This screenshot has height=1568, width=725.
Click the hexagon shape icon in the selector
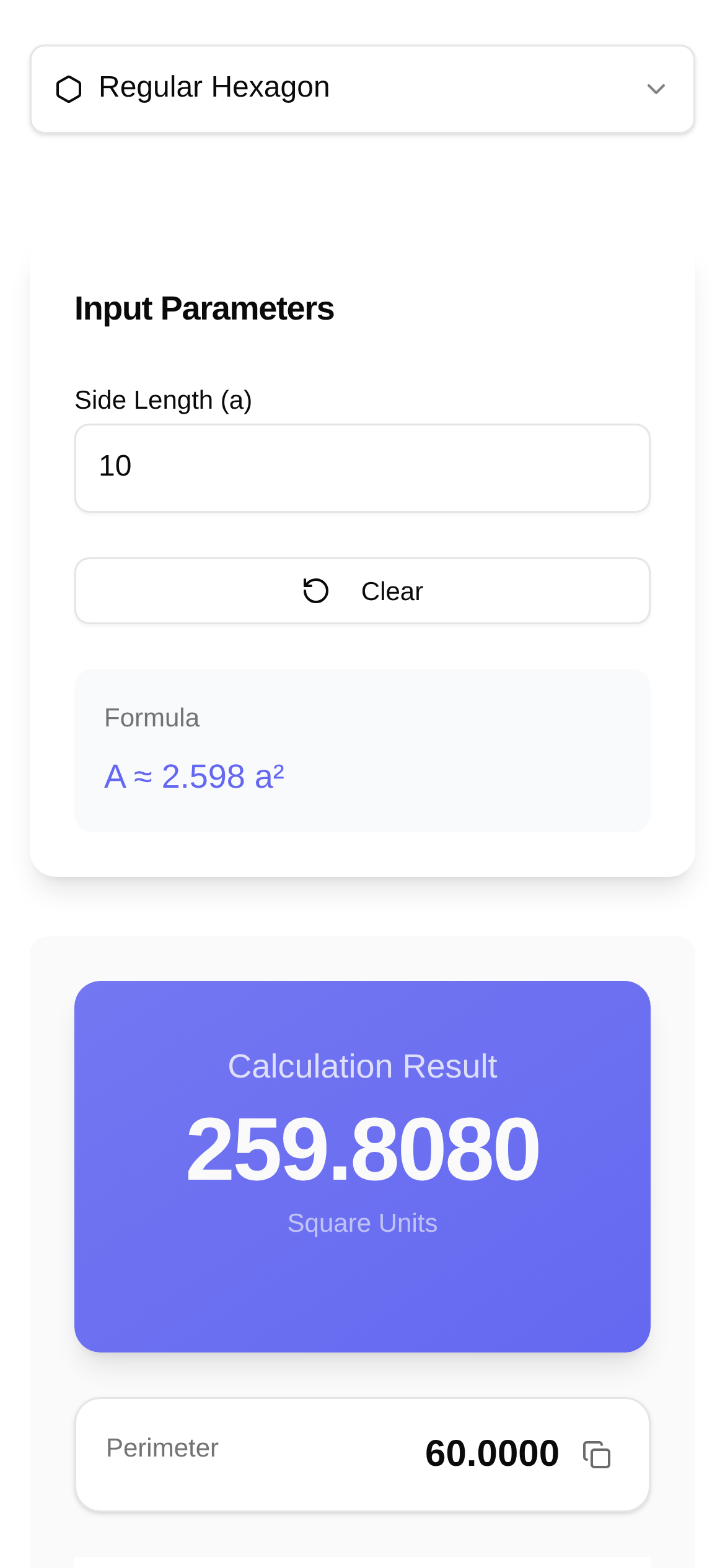click(x=69, y=88)
